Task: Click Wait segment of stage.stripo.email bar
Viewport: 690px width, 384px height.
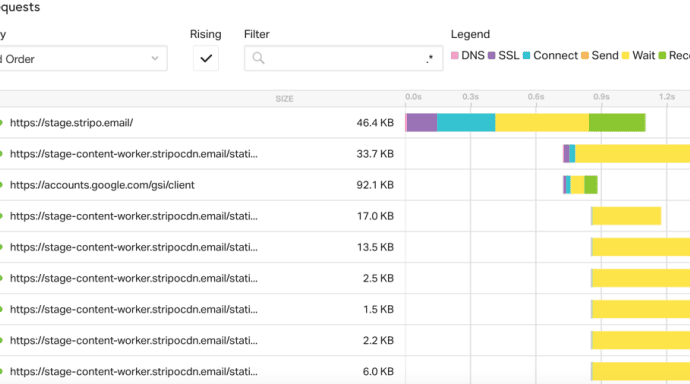Action: (542, 123)
